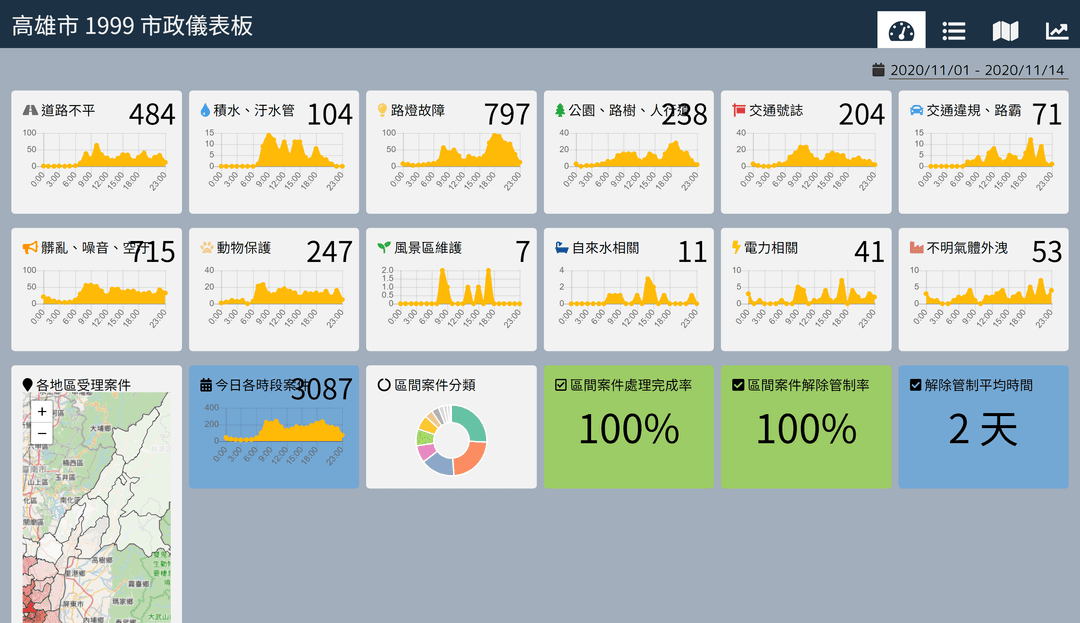Click the road icon on 道路不平 card
Screen dimensions: 1080x623
pyautogui.click(x=30, y=110)
